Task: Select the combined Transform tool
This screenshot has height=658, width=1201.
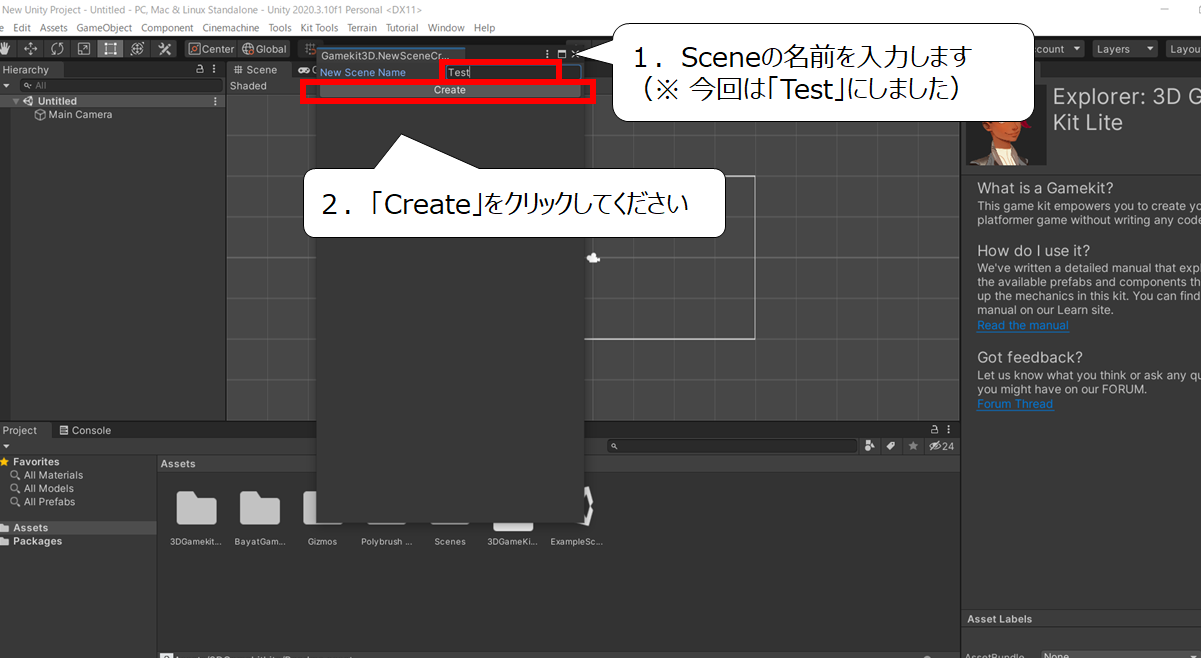Action: tap(138, 48)
